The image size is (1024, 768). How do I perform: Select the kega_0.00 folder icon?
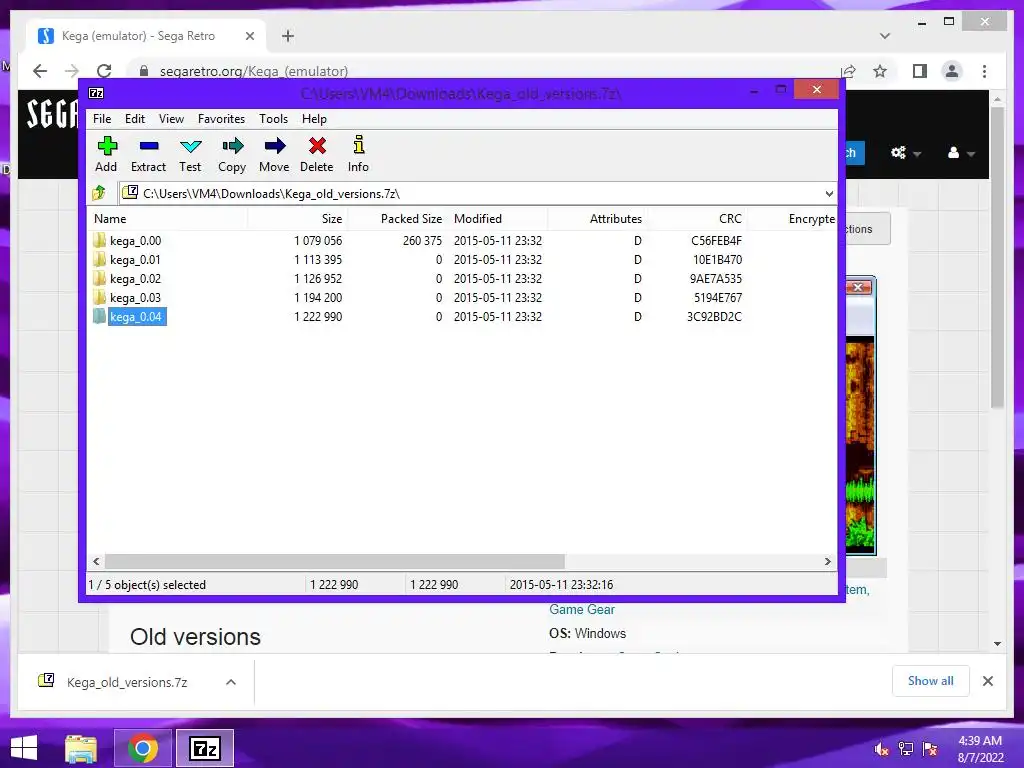coord(99,240)
